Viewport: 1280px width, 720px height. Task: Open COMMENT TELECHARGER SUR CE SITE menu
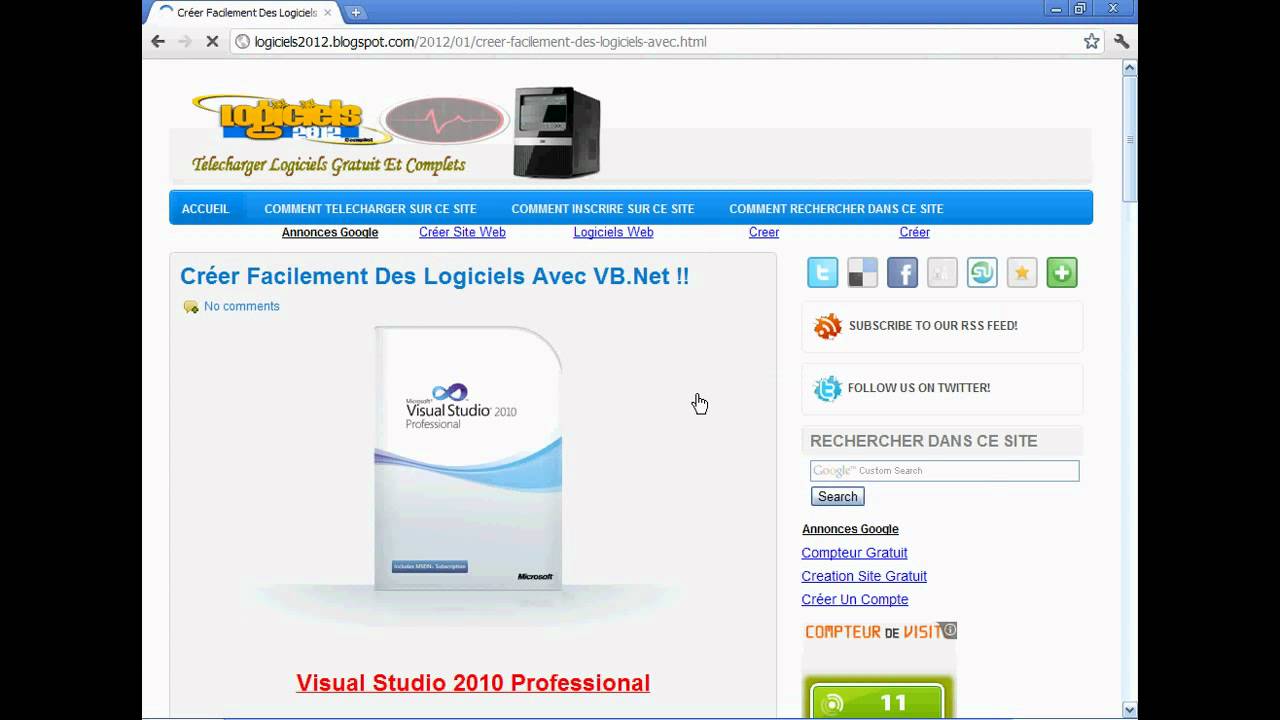point(370,209)
